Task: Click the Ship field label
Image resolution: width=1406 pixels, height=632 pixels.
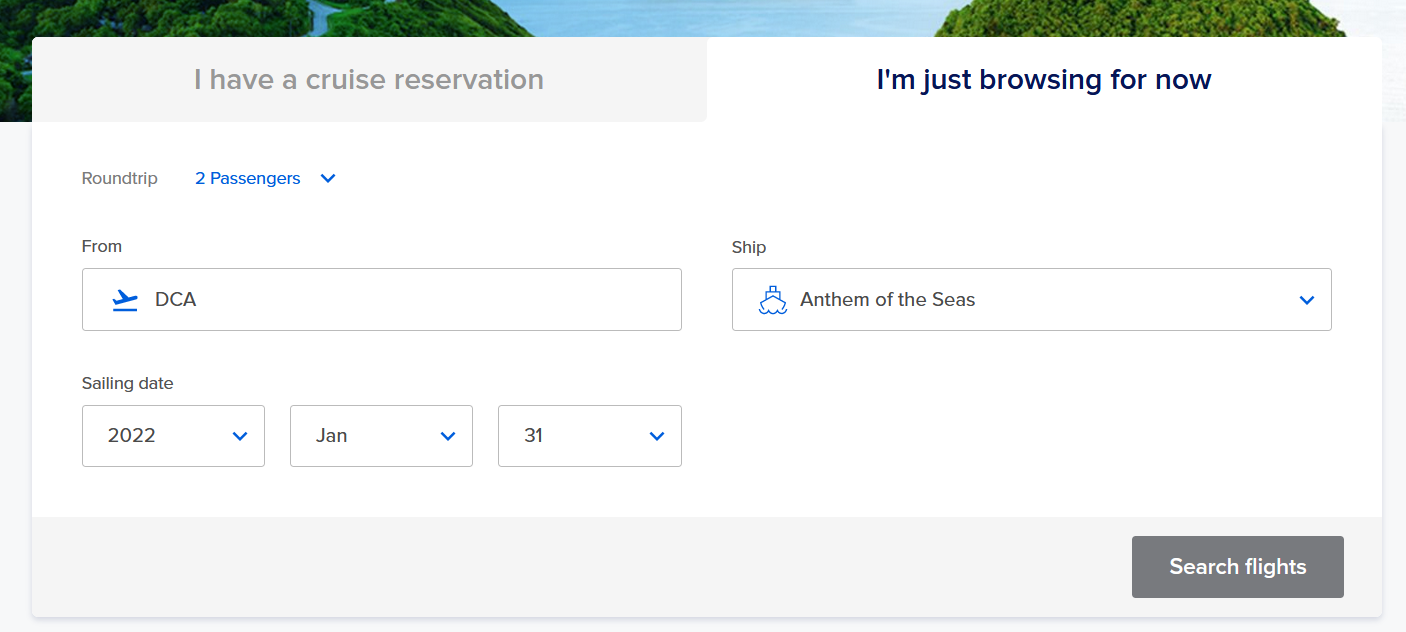Action: click(749, 247)
